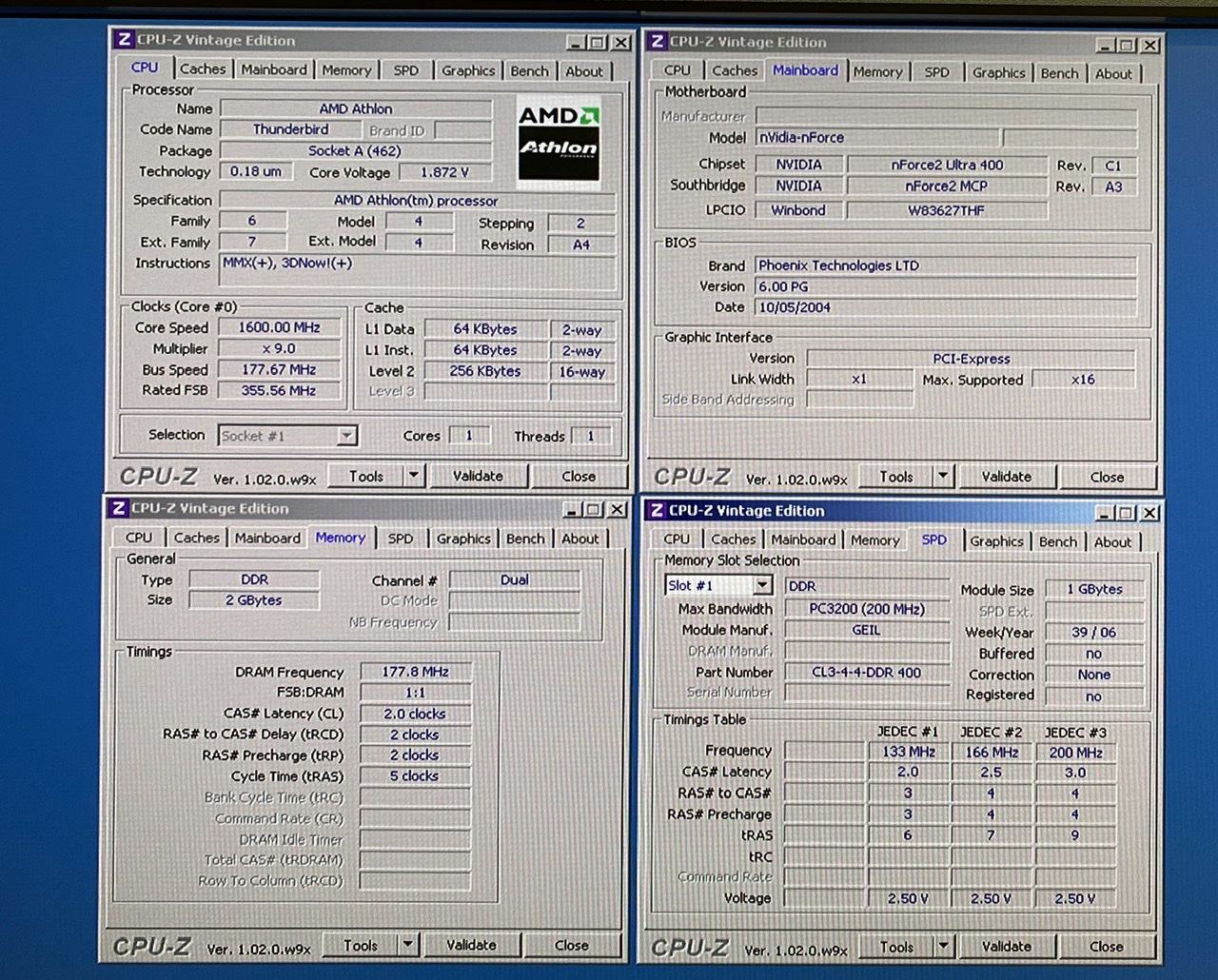Click the chipset value nForce2 Ultra 400
1218x980 pixels.
point(947,165)
